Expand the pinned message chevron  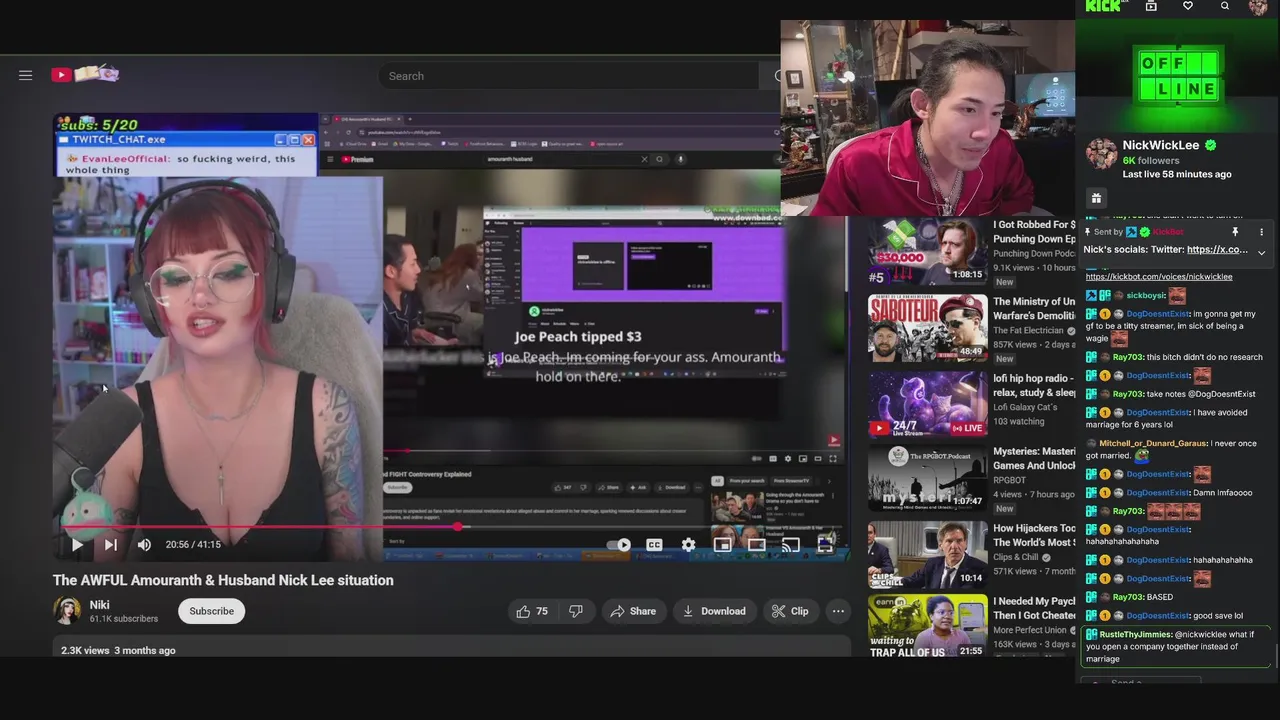[x=1261, y=252]
